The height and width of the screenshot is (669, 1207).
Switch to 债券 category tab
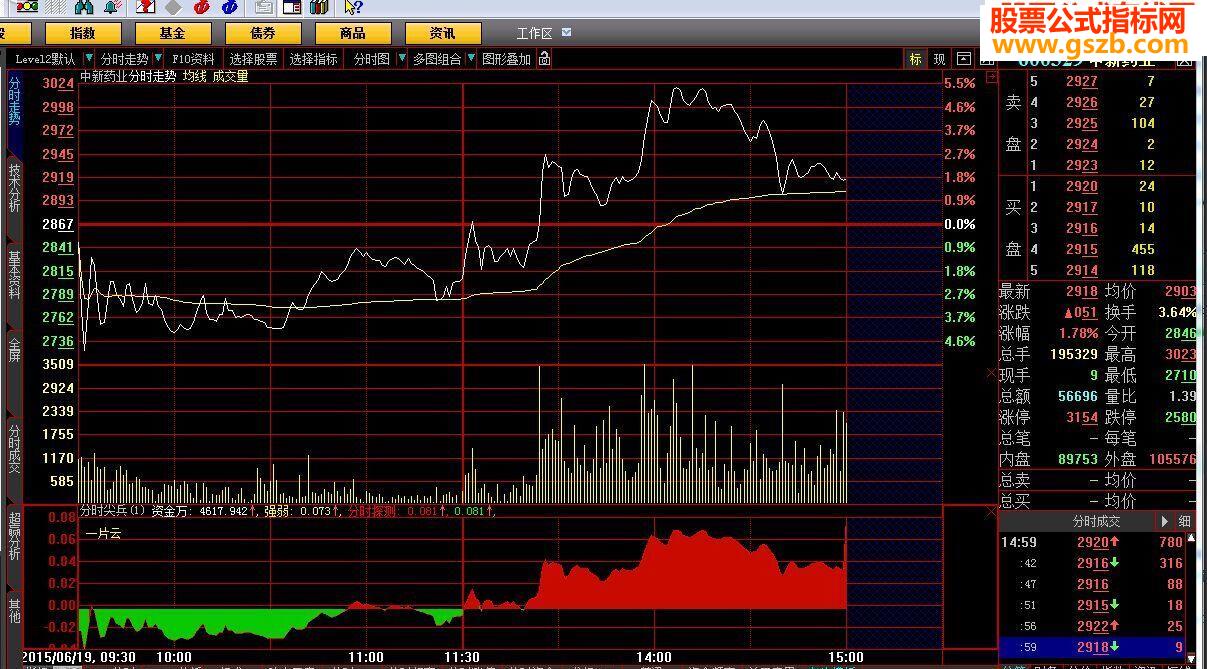(x=262, y=33)
